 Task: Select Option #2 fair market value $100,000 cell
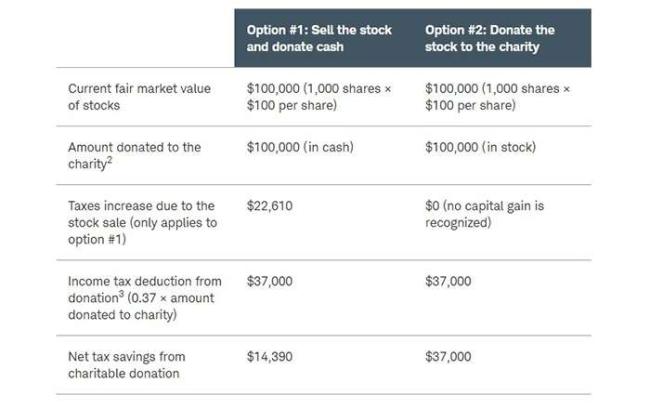pos(497,97)
